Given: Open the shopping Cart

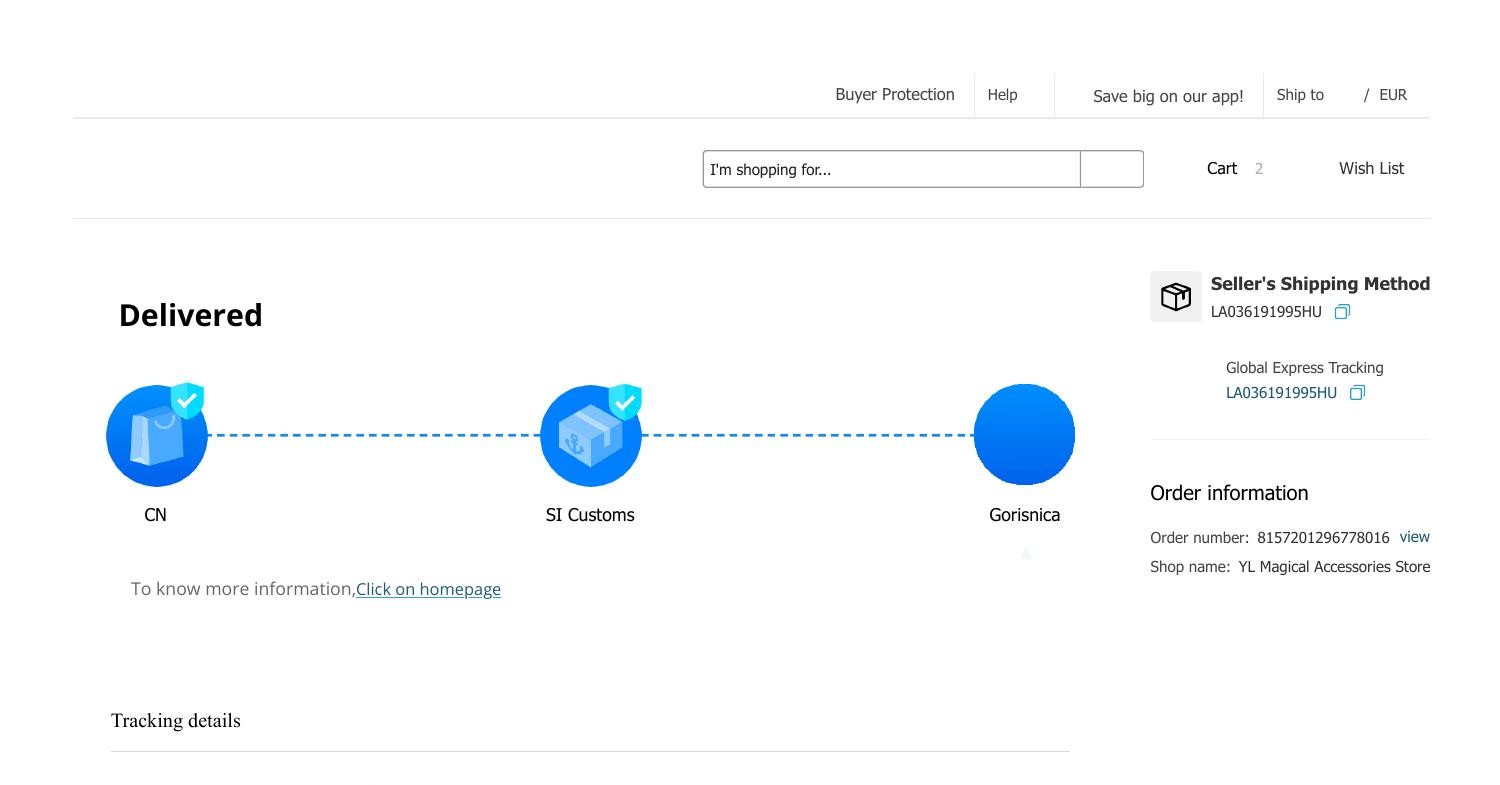Looking at the screenshot, I should point(1222,168).
